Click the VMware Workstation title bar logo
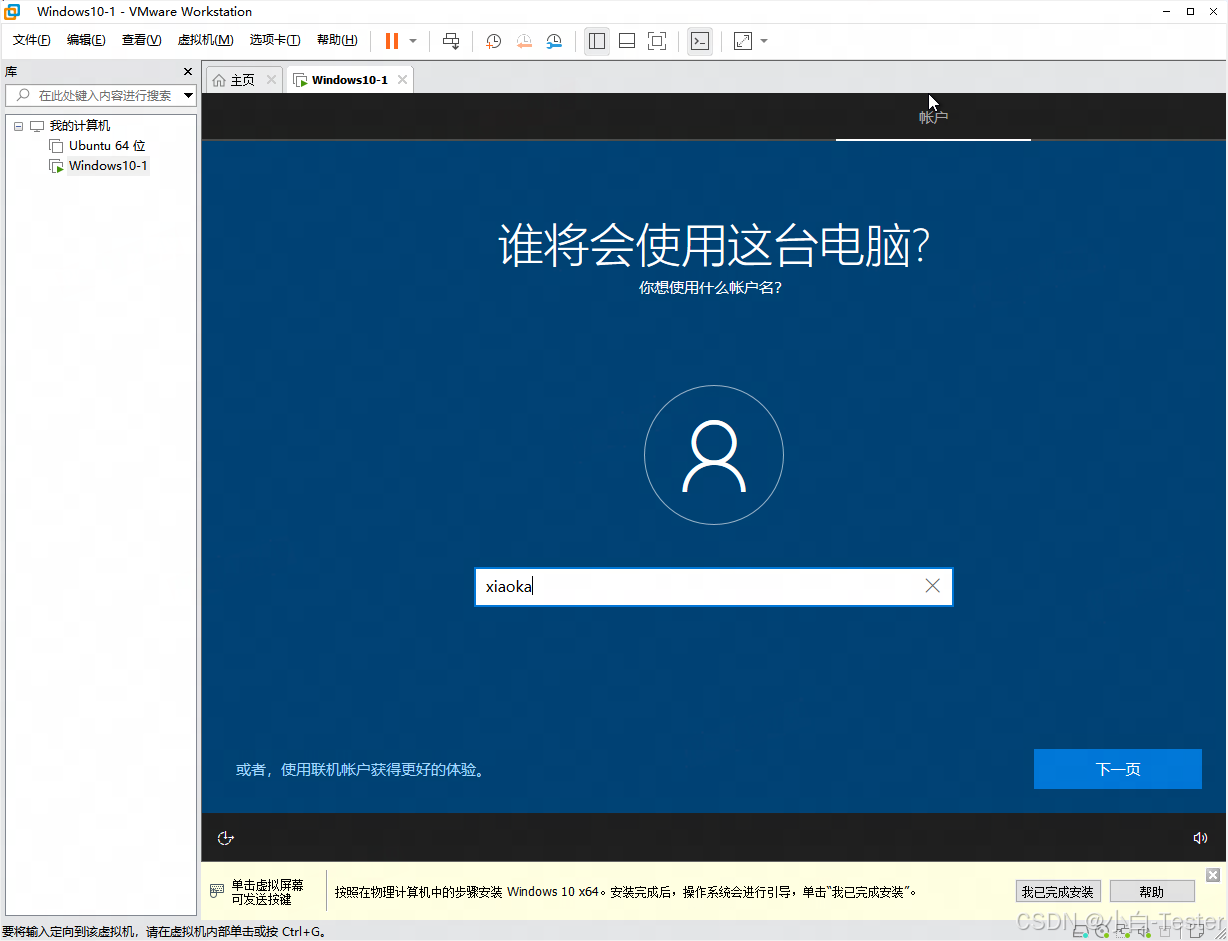This screenshot has height=941, width=1228. pyautogui.click(x=13, y=12)
